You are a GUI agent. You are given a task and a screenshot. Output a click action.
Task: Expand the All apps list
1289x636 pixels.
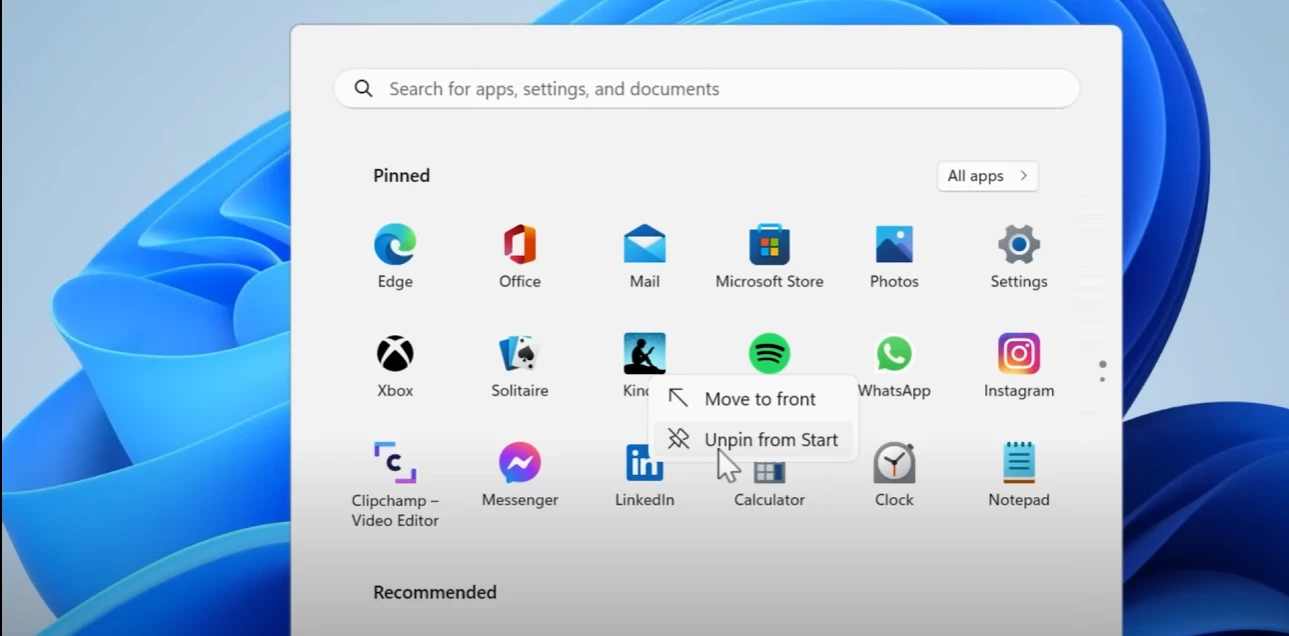tap(987, 176)
